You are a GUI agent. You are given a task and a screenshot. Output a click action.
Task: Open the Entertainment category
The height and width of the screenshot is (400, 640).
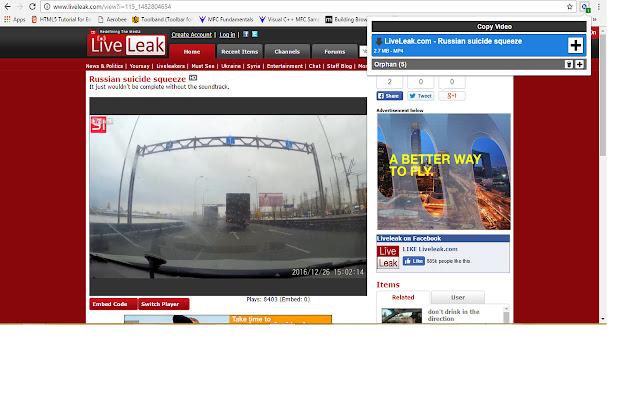[285, 66]
